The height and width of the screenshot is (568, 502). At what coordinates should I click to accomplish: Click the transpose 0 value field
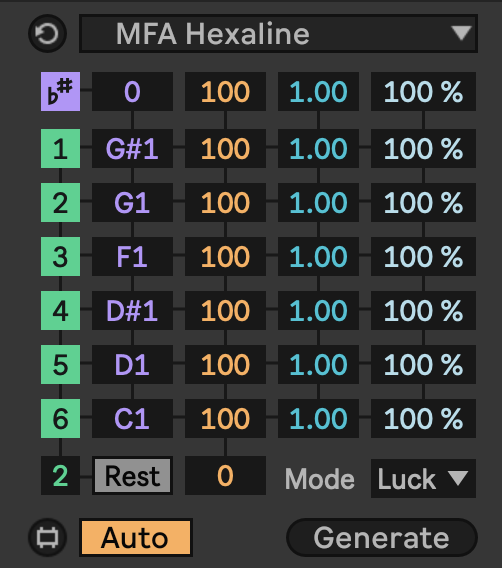coord(132,91)
